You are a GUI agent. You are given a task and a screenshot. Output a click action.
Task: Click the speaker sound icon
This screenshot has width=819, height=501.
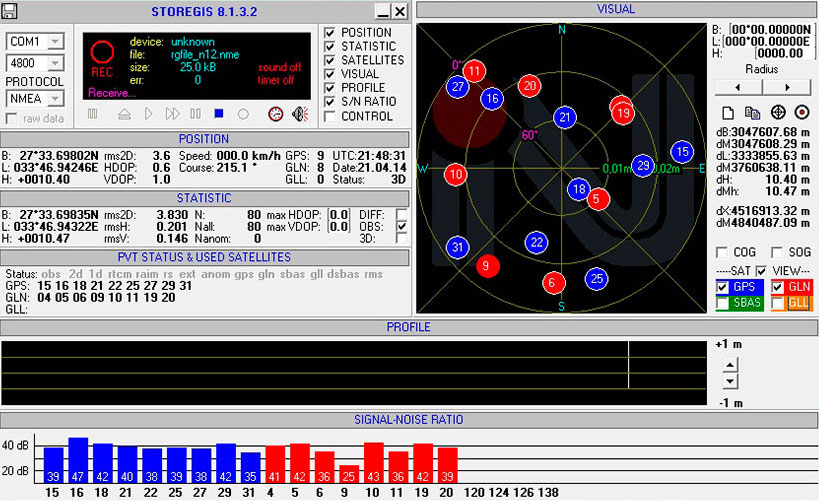300,114
